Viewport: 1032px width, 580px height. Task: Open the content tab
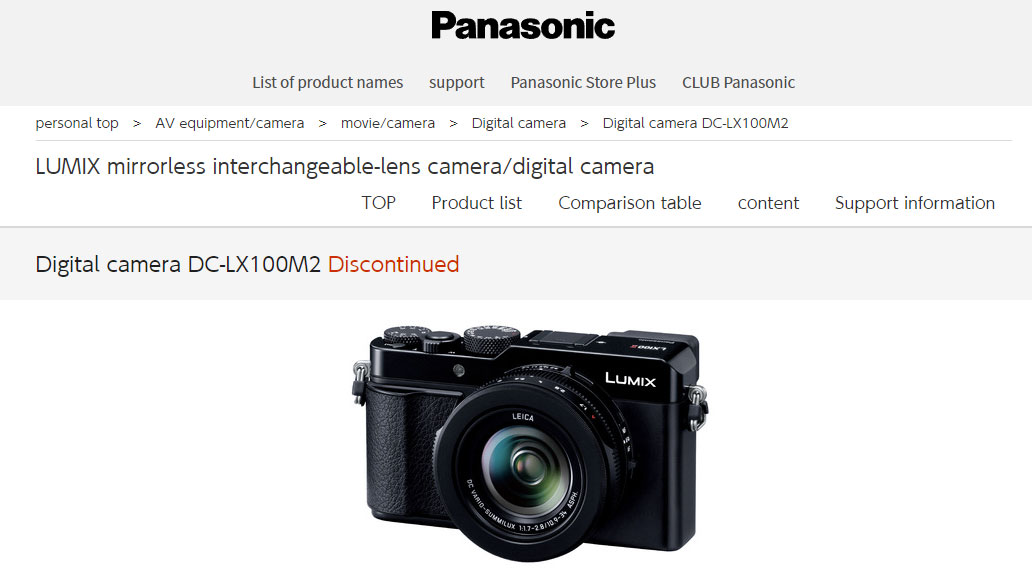tap(768, 203)
